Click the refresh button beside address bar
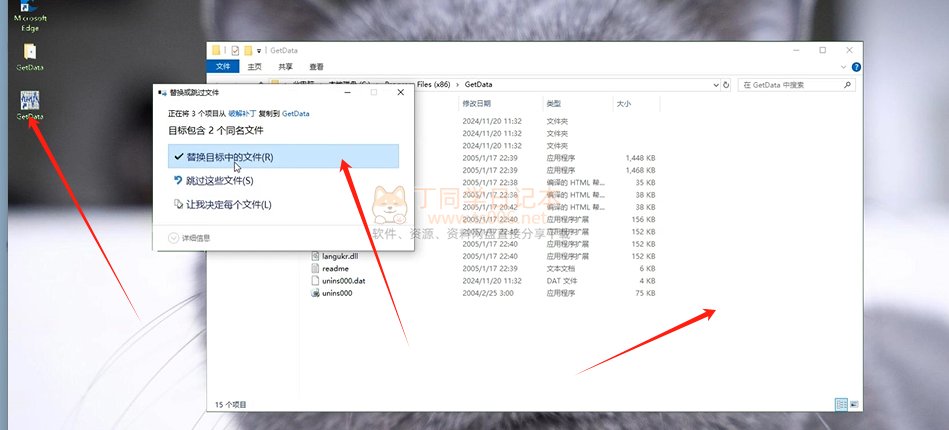949x430 pixels. coord(724,85)
